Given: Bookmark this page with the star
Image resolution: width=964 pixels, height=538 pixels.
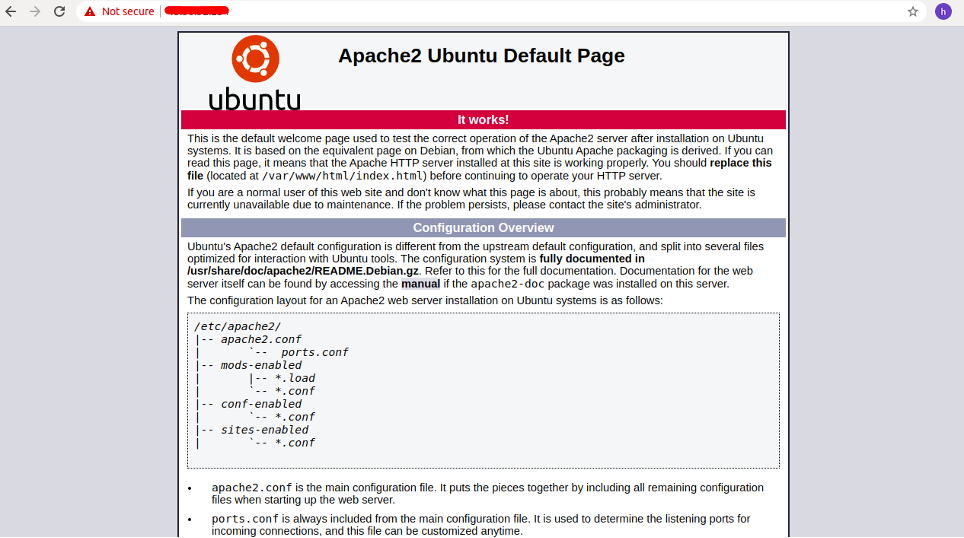Looking at the screenshot, I should (x=913, y=11).
